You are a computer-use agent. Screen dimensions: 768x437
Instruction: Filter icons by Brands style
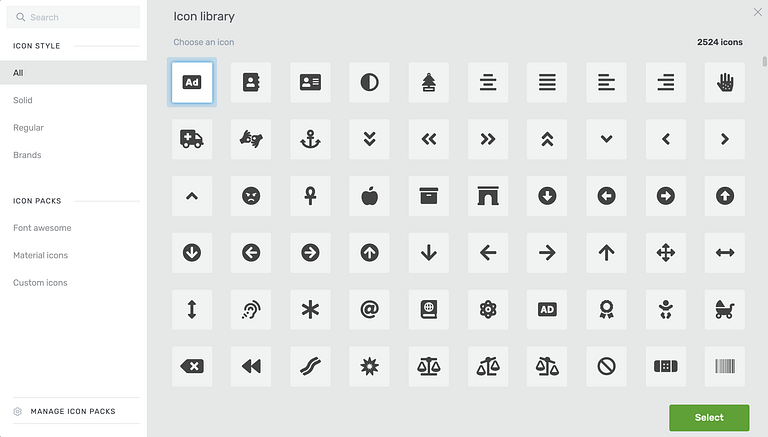[x=27, y=155]
